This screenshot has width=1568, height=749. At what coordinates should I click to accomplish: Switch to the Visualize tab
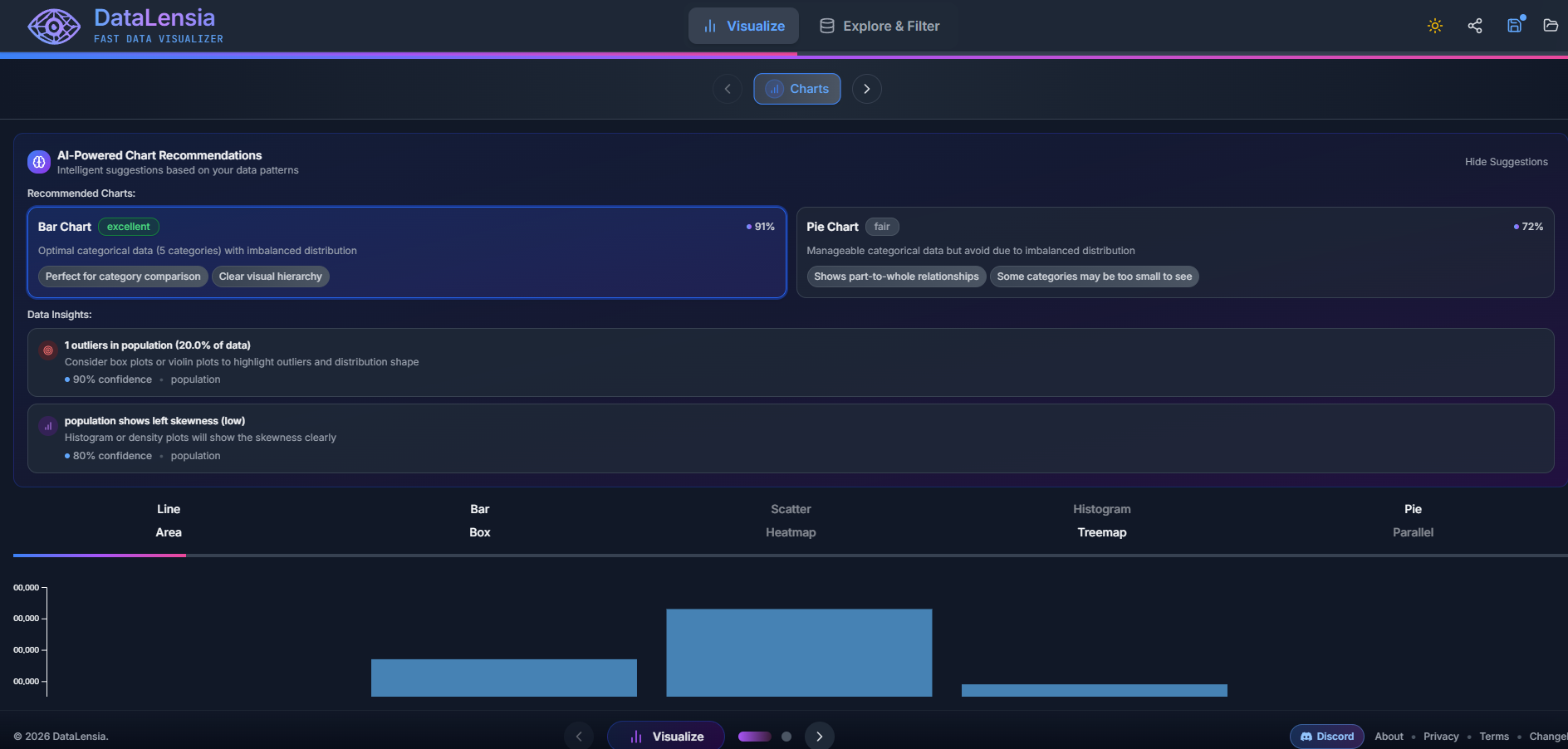pos(743,26)
